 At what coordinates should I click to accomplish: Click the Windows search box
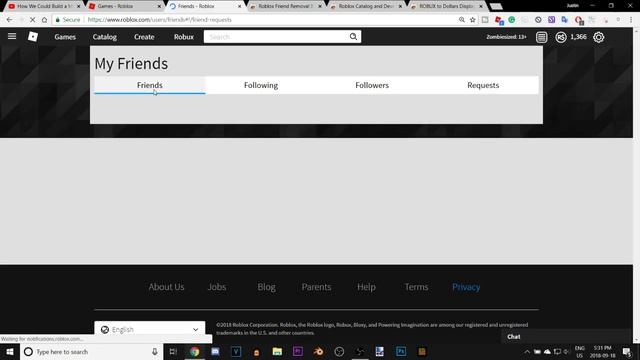point(91,351)
